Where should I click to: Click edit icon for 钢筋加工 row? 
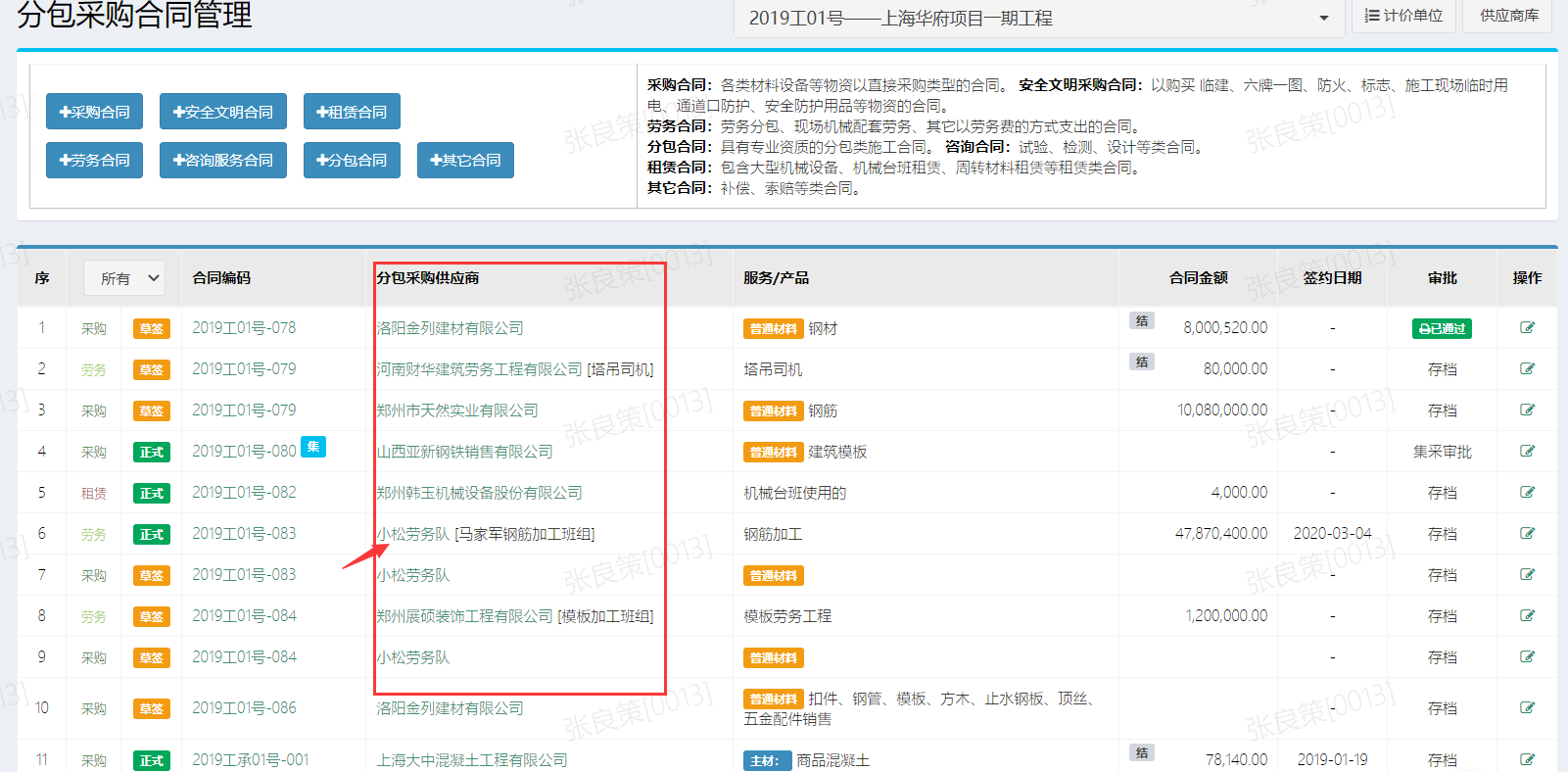(x=1527, y=534)
